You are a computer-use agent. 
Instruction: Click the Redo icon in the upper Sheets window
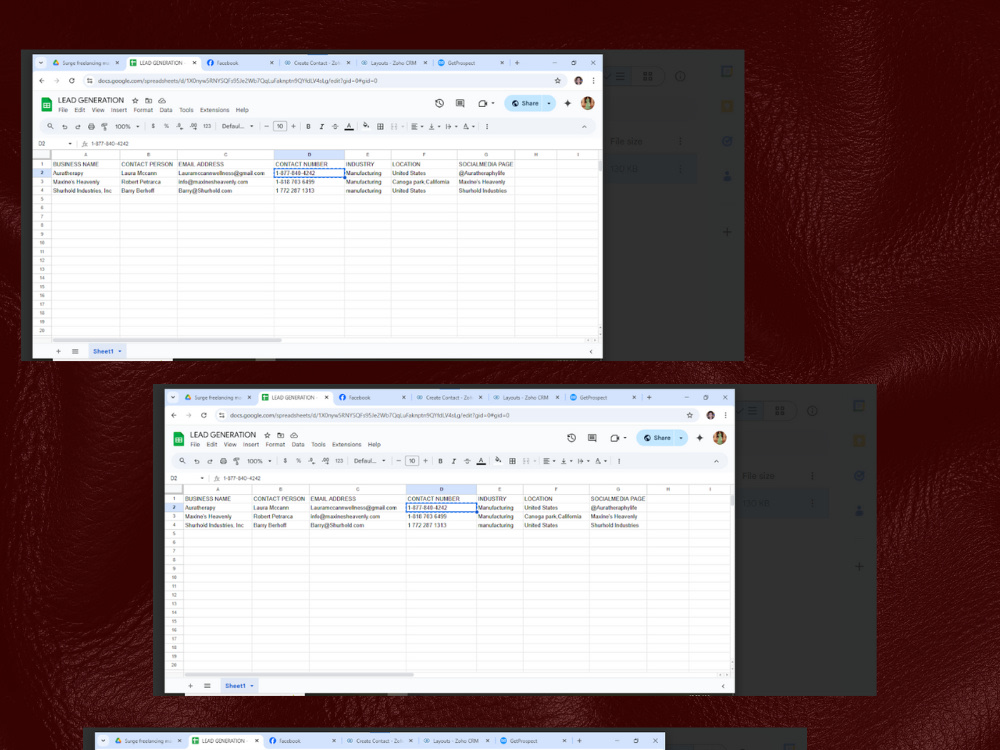click(78, 126)
